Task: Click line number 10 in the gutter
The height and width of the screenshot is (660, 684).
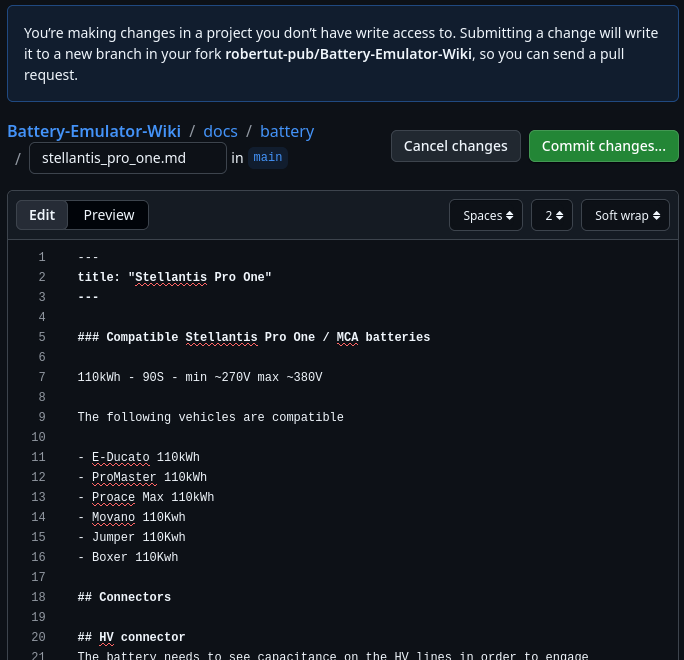Action: click(38, 437)
